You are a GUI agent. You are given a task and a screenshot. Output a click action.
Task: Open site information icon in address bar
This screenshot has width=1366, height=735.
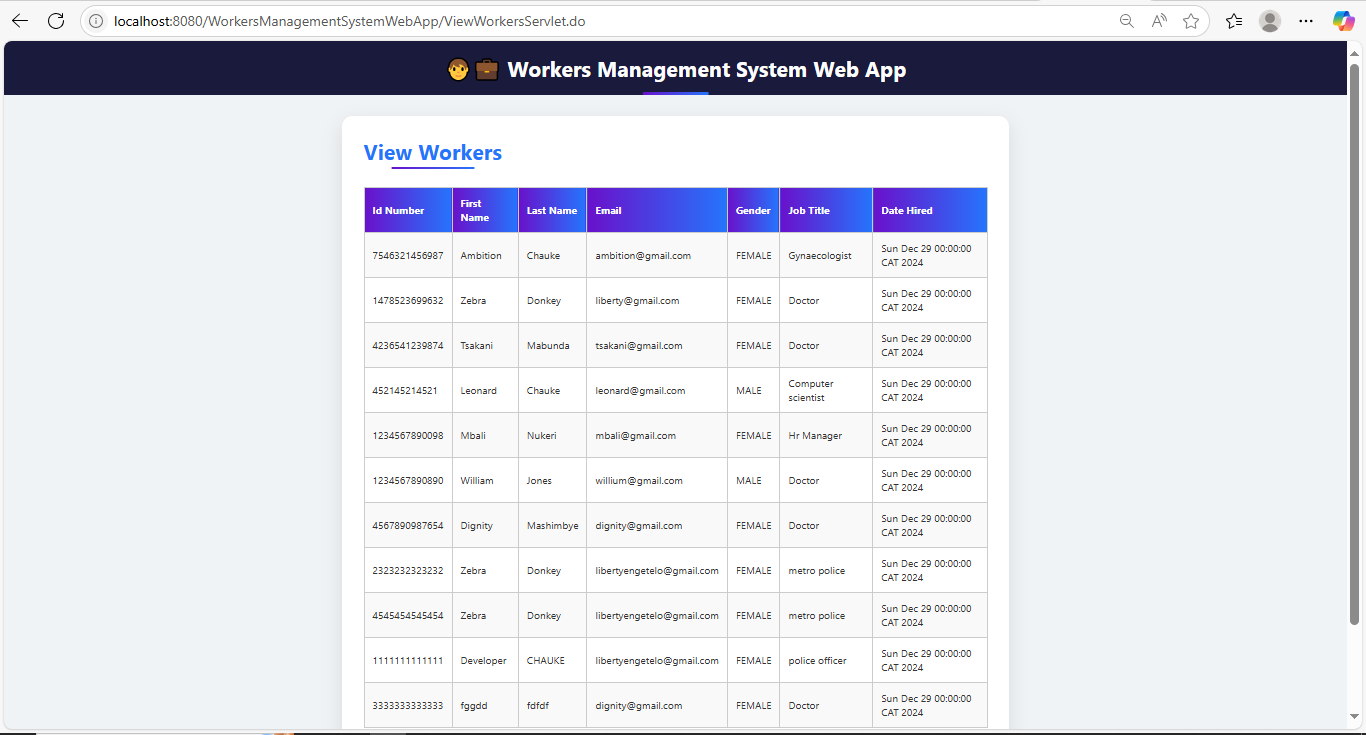click(97, 21)
